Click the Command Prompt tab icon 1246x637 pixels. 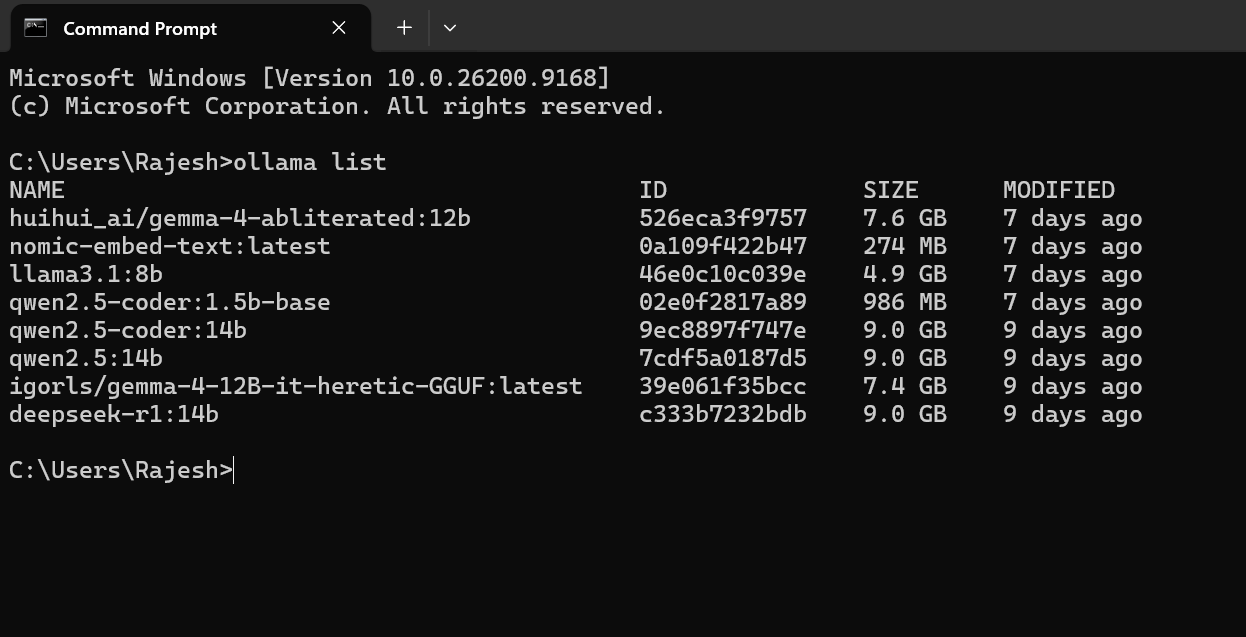coord(36,28)
